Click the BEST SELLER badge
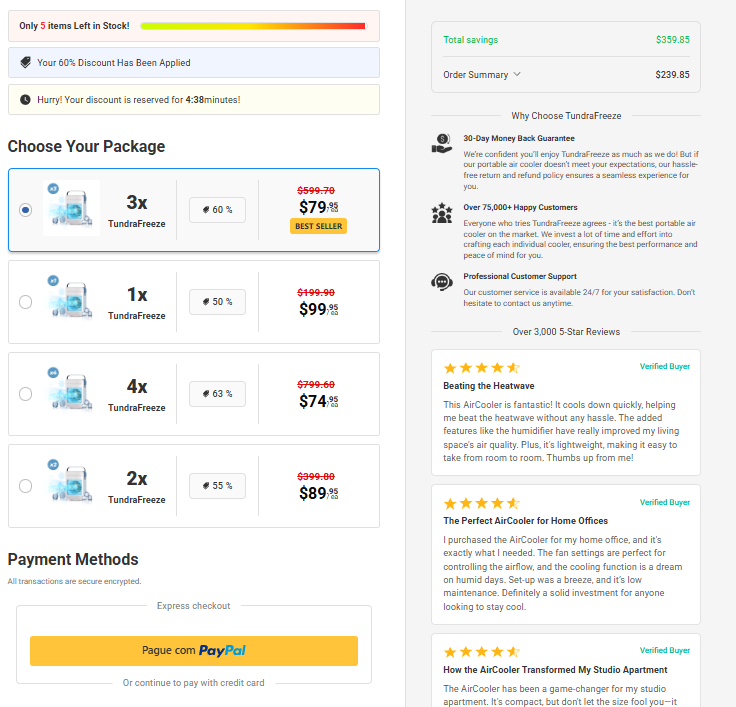Screen dimensions: 736x707 (318, 226)
